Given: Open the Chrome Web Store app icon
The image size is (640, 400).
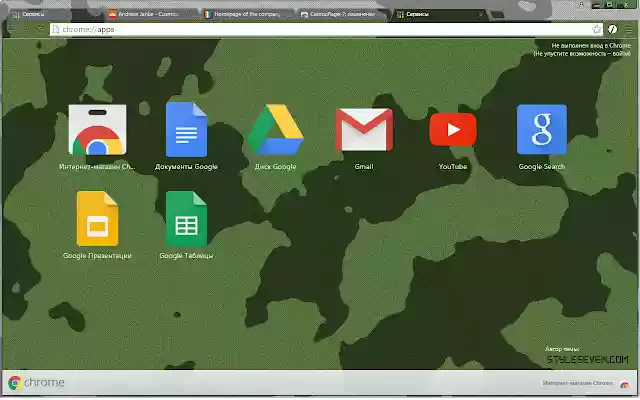Looking at the screenshot, I should pyautogui.click(x=97, y=130).
